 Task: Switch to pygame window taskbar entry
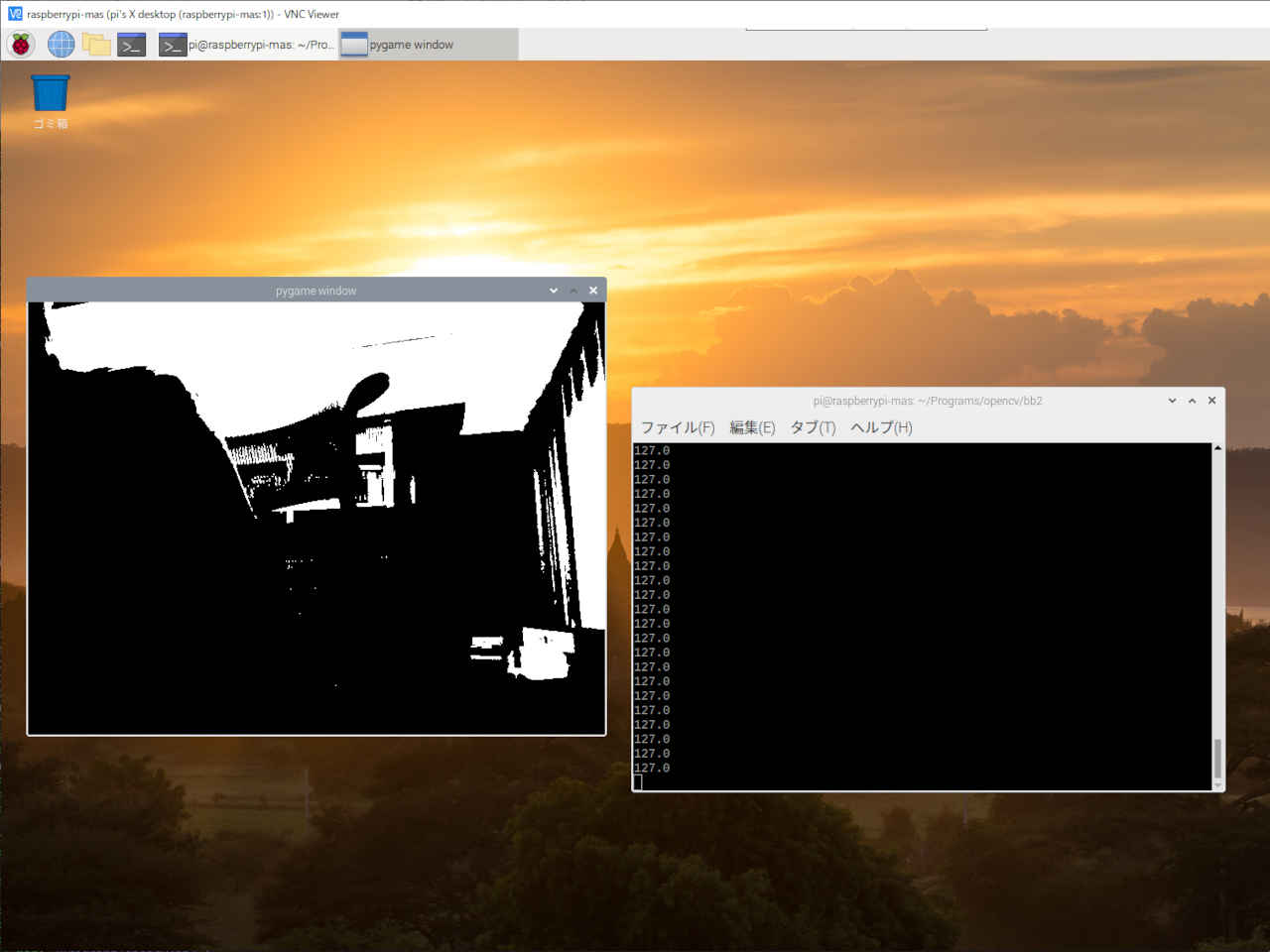click(x=428, y=45)
